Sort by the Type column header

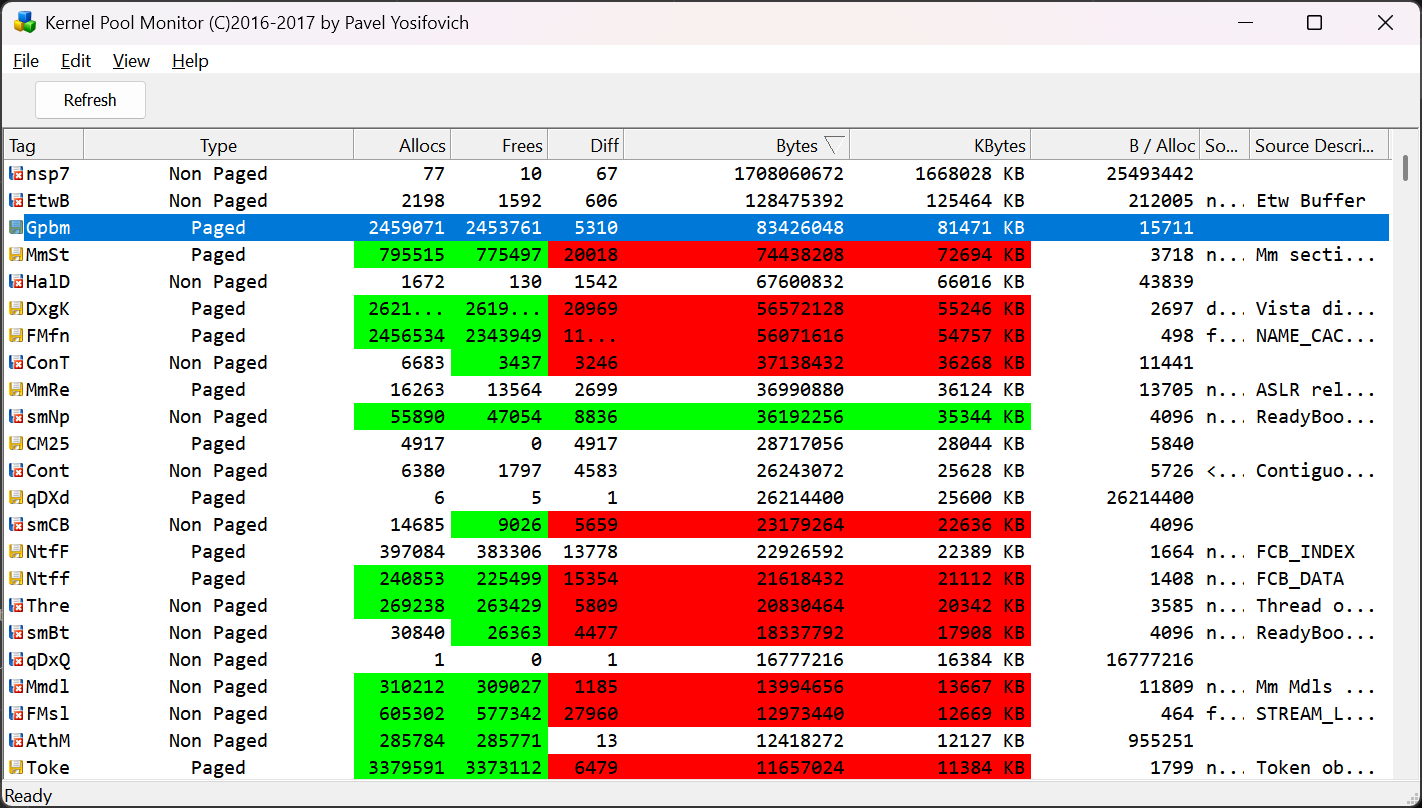219,146
